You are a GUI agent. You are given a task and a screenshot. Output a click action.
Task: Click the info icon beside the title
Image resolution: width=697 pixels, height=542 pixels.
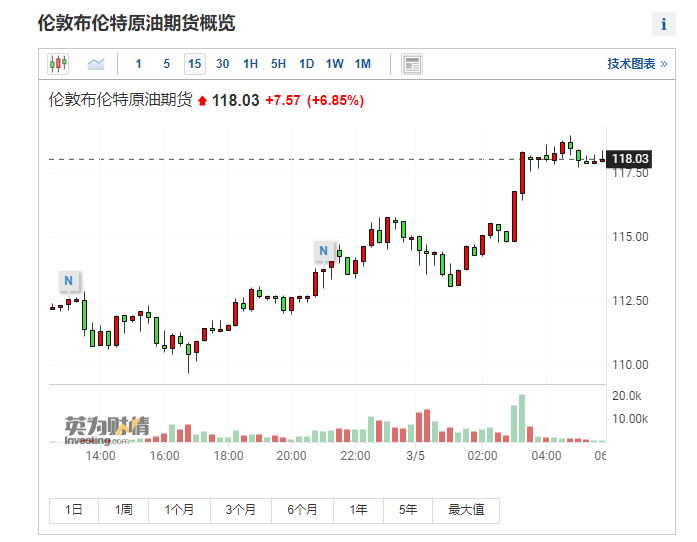tap(663, 24)
